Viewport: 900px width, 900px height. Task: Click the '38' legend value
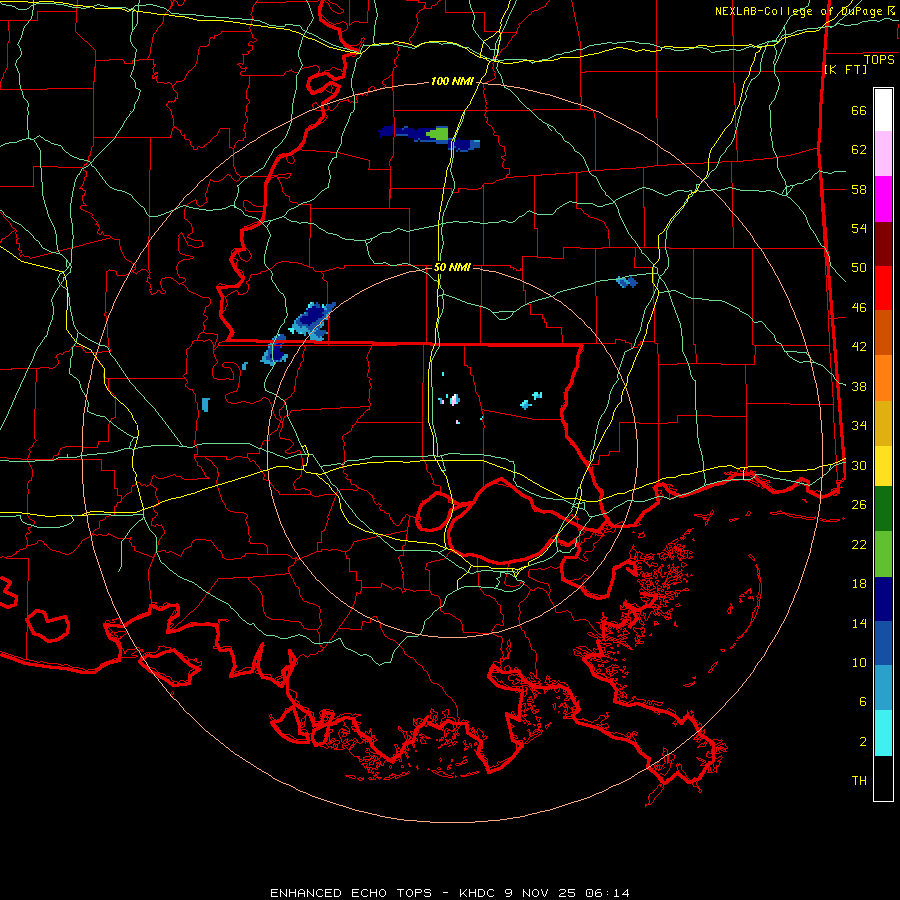click(x=859, y=386)
